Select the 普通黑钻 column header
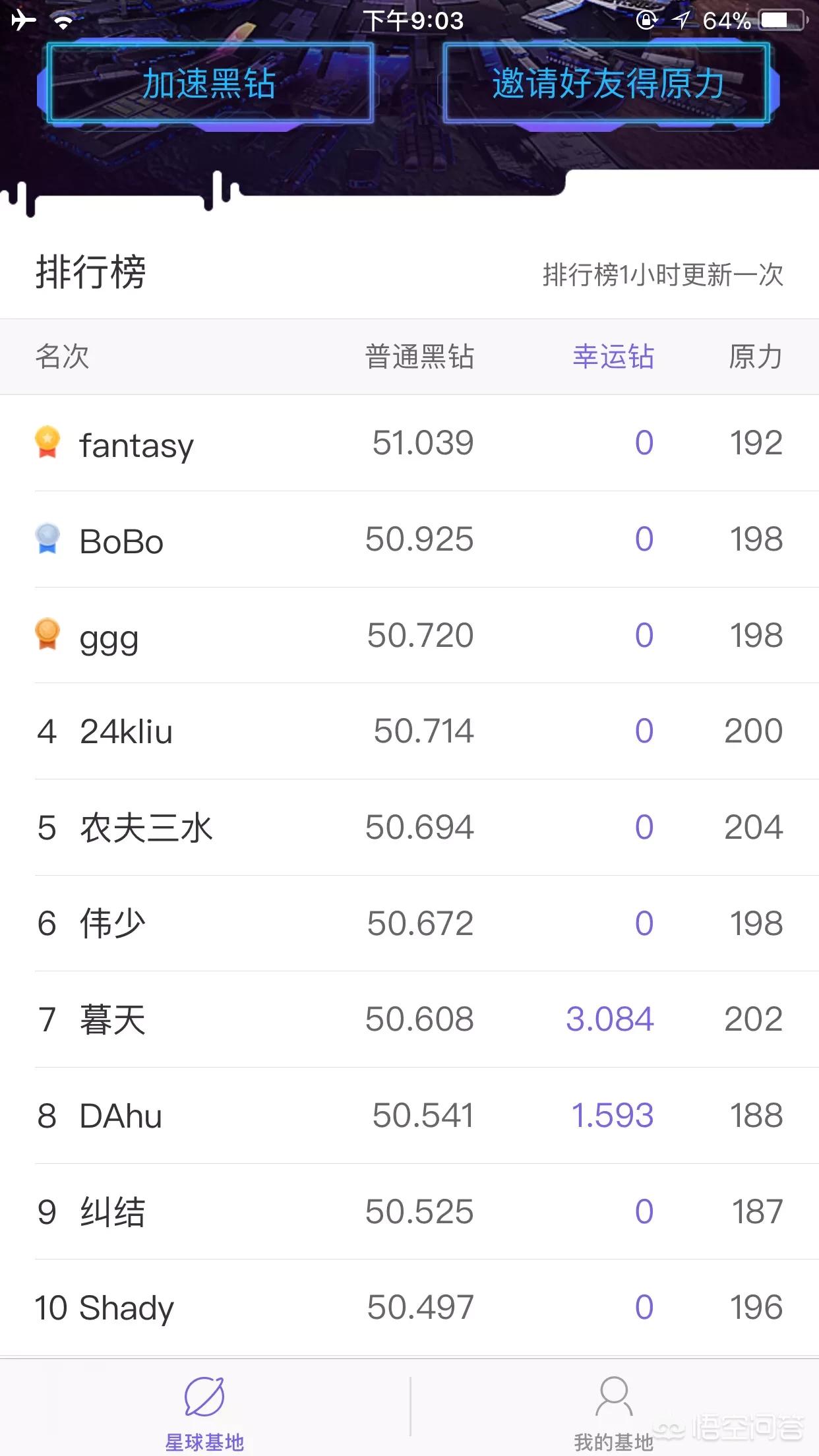The width and height of the screenshot is (819, 1456). click(419, 357)
